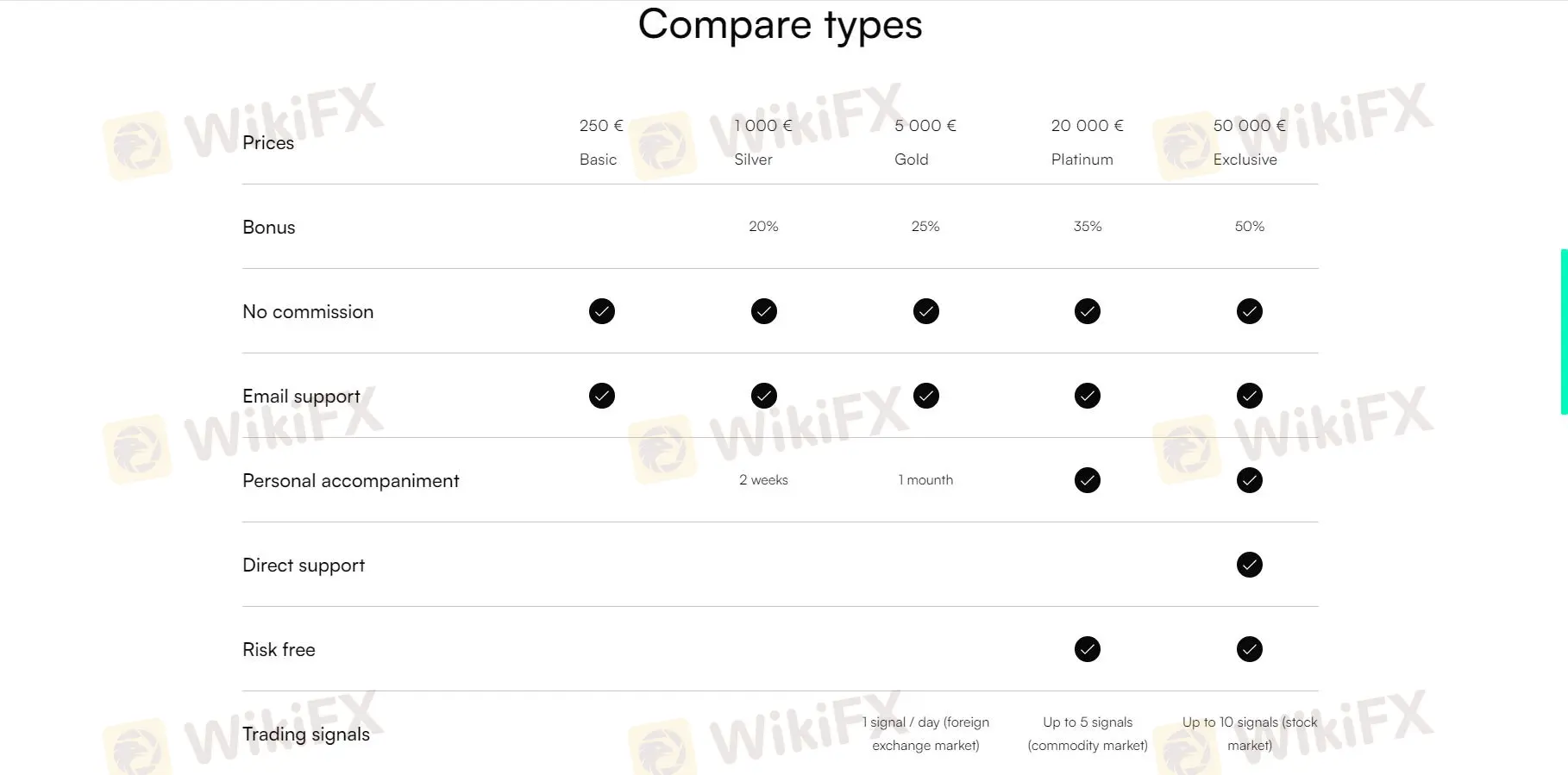Select the Platinum 20 000 € plan header
Viewport: 1568px width, 775px height.
pyautogui.click(x=1087, y=141)
